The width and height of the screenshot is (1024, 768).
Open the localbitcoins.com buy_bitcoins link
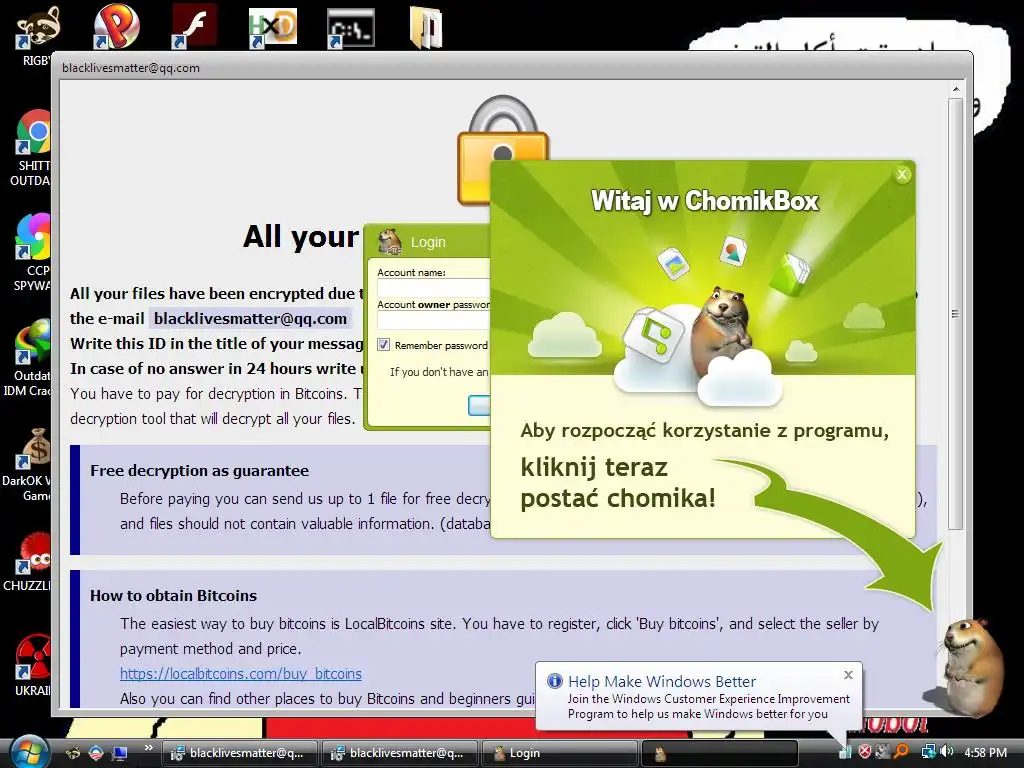(240, 673)
